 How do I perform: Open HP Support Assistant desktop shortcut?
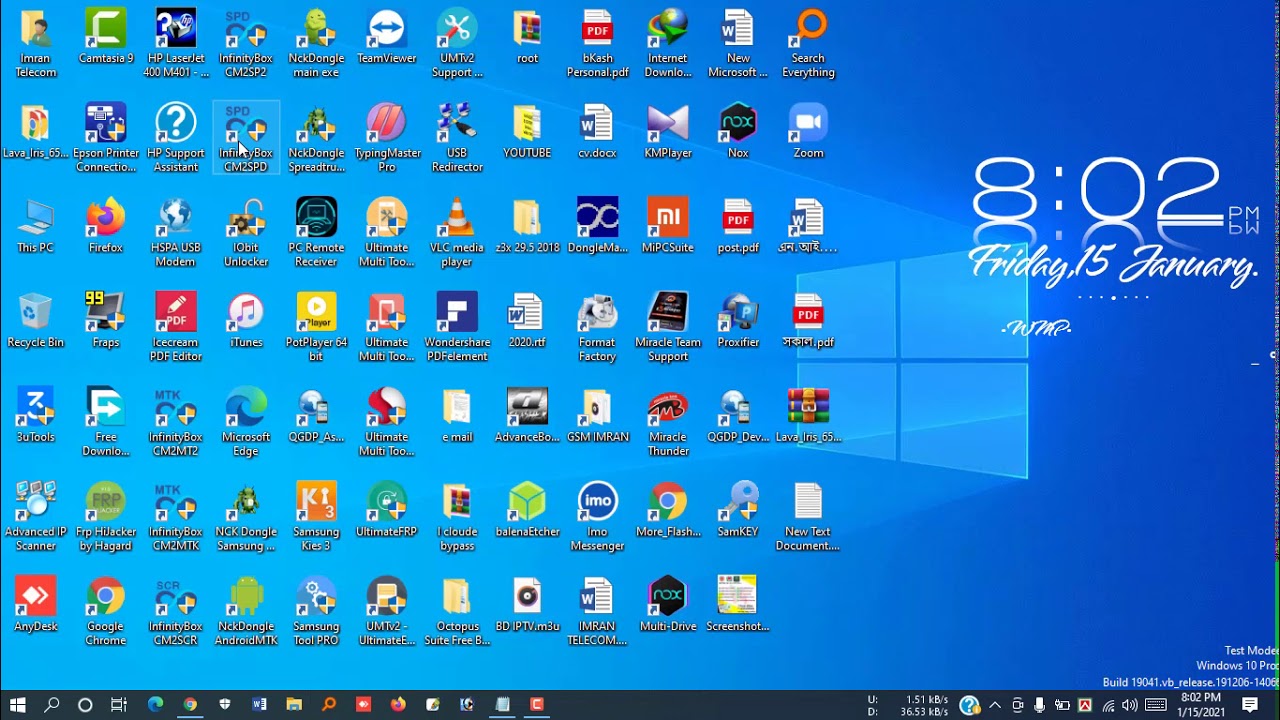176,137
